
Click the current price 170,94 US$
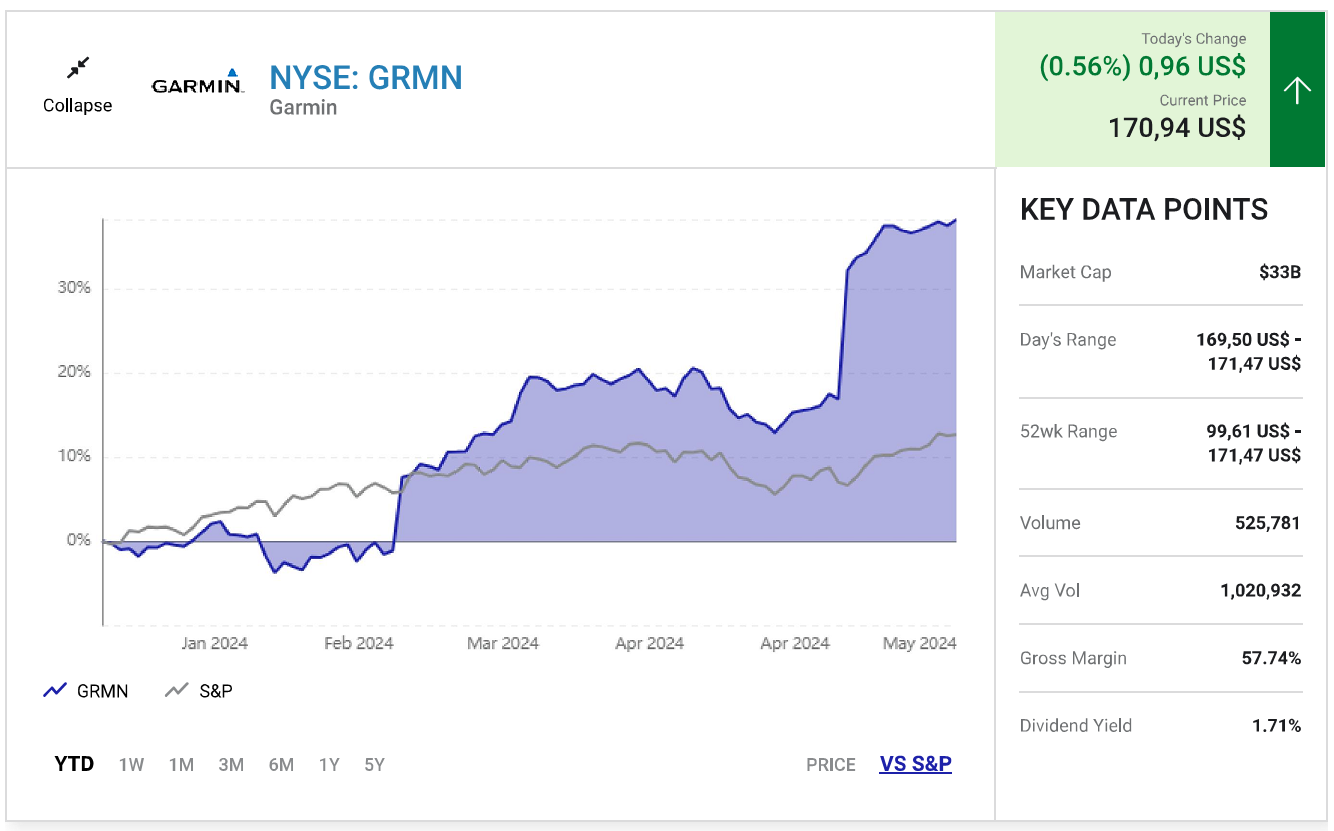(1177, 128)
